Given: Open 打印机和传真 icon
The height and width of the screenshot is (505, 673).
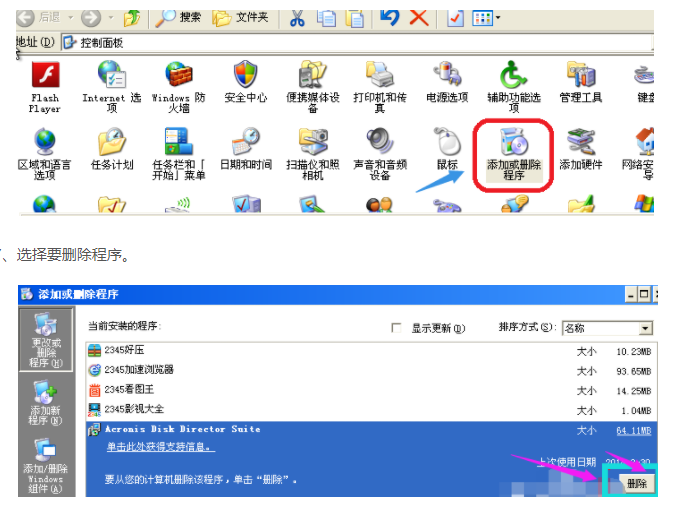Looking at the screenshot, I should [x=379, y=77].
